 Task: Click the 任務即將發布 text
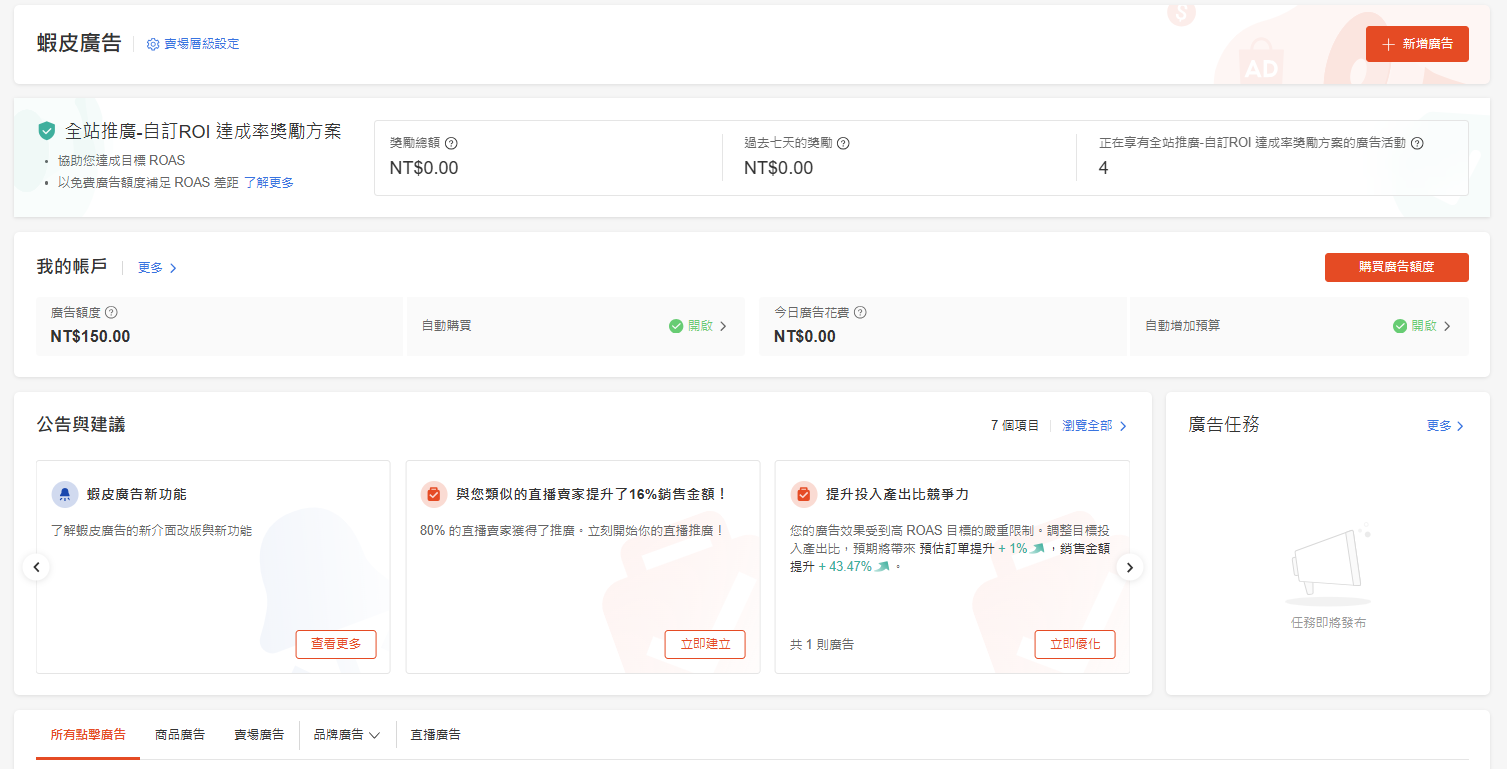click(1328, 623)
